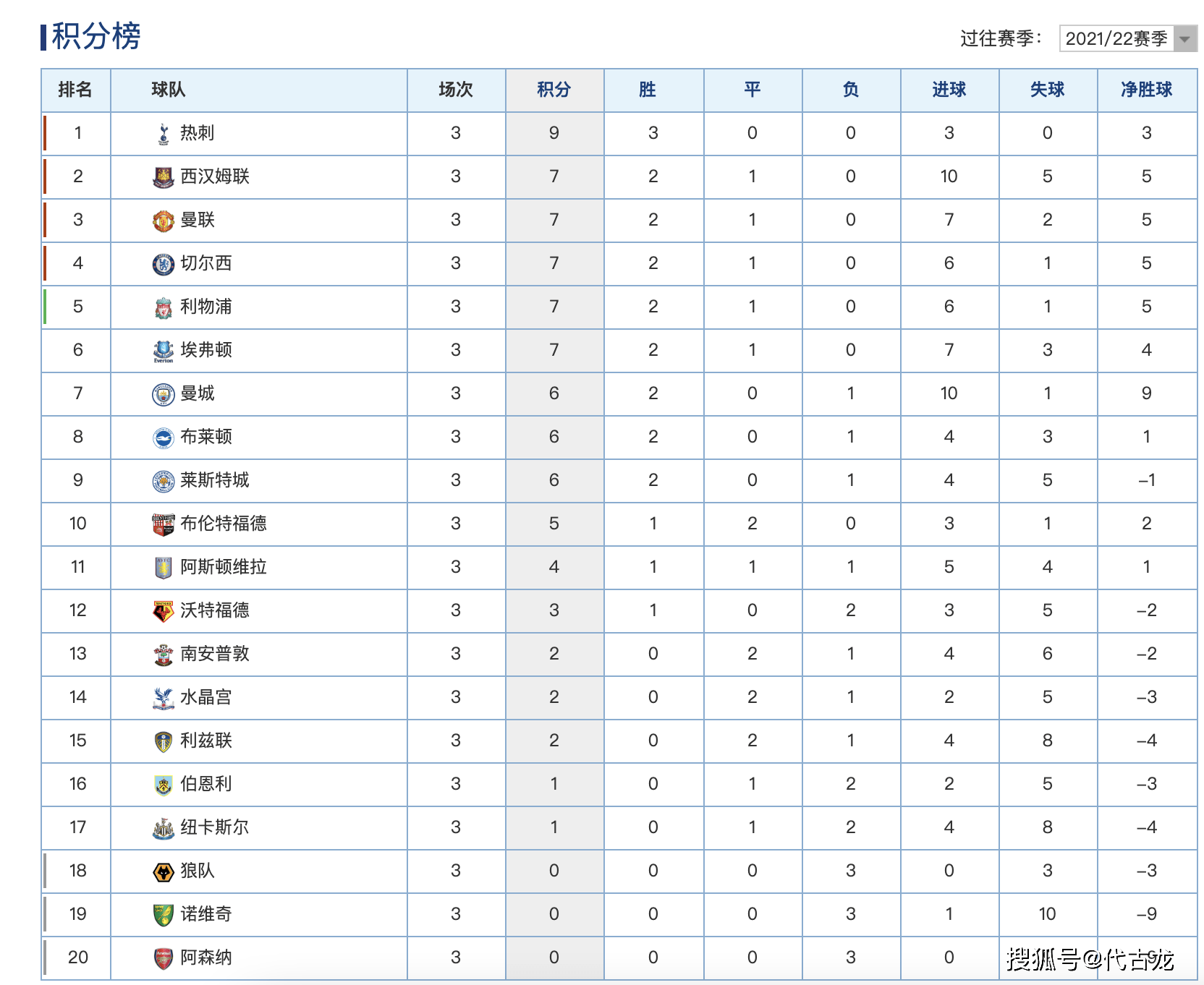This screenshot has width=1204, height=985.
Task: Click the 过往赛季 label
Action: (x=1001, y=38)
